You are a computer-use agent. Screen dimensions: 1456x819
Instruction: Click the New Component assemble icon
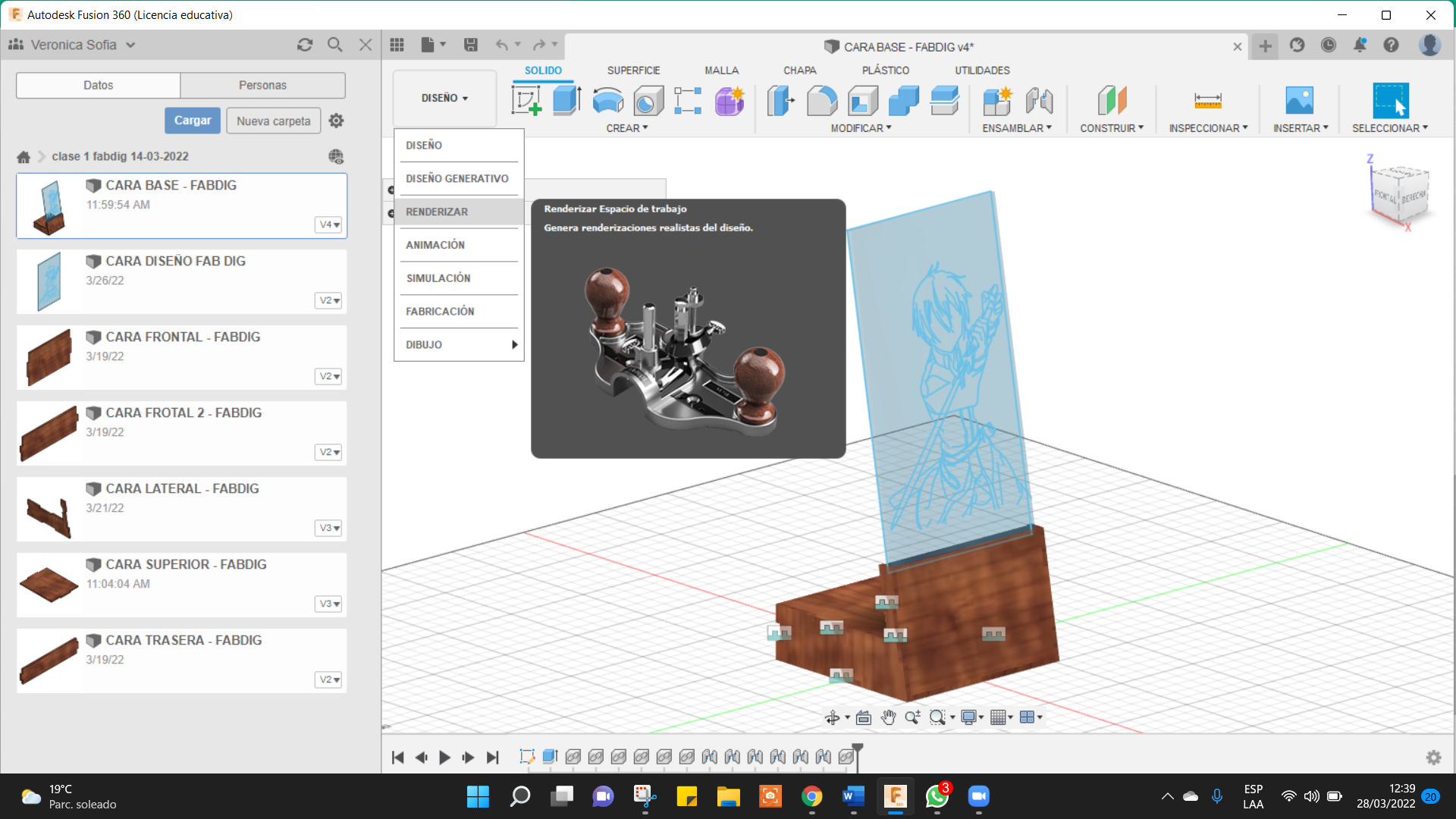pyautogui.click(x=997, y=100)
